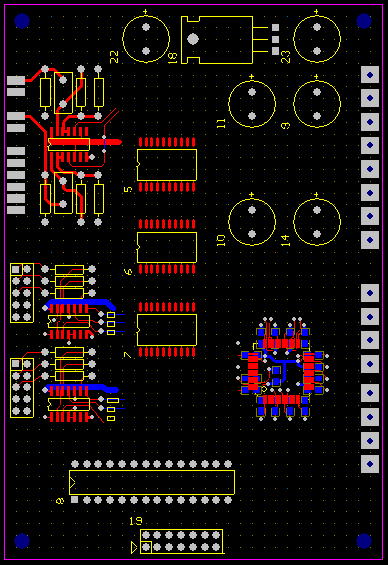
Task: Select the thick red trace tip beside chip 5
Action: tap(115, 142)
